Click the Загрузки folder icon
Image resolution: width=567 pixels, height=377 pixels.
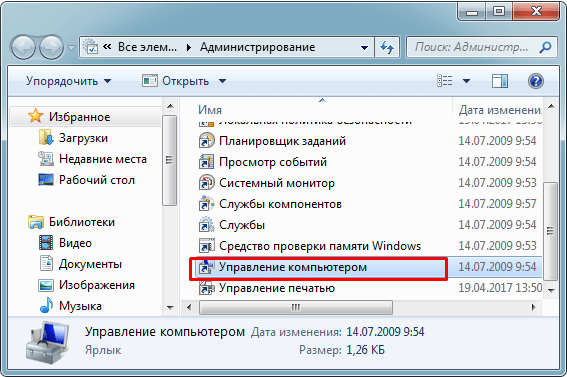click(46, 138)
